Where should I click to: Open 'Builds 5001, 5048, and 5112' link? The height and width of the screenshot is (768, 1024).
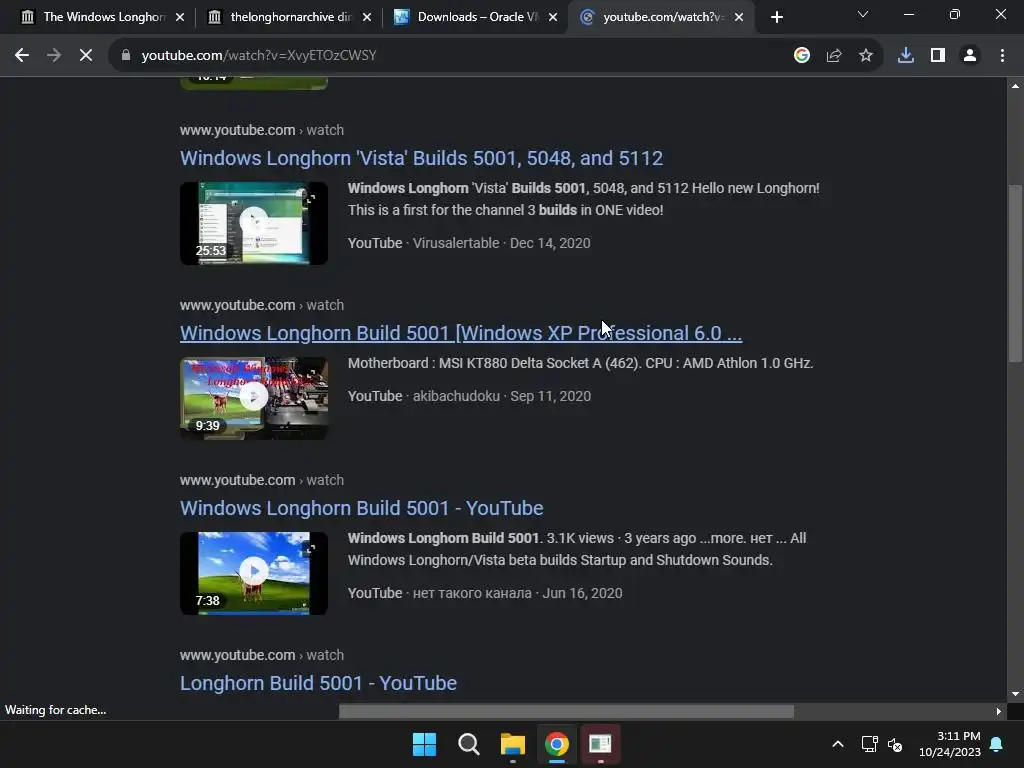tap(421, 158)
